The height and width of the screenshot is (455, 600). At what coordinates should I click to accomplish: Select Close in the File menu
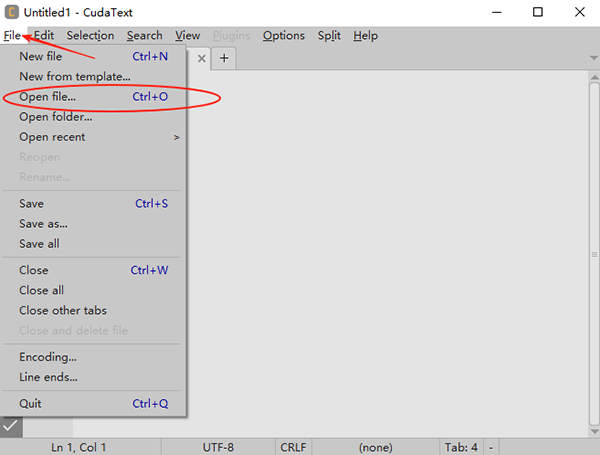pos(93,270)
